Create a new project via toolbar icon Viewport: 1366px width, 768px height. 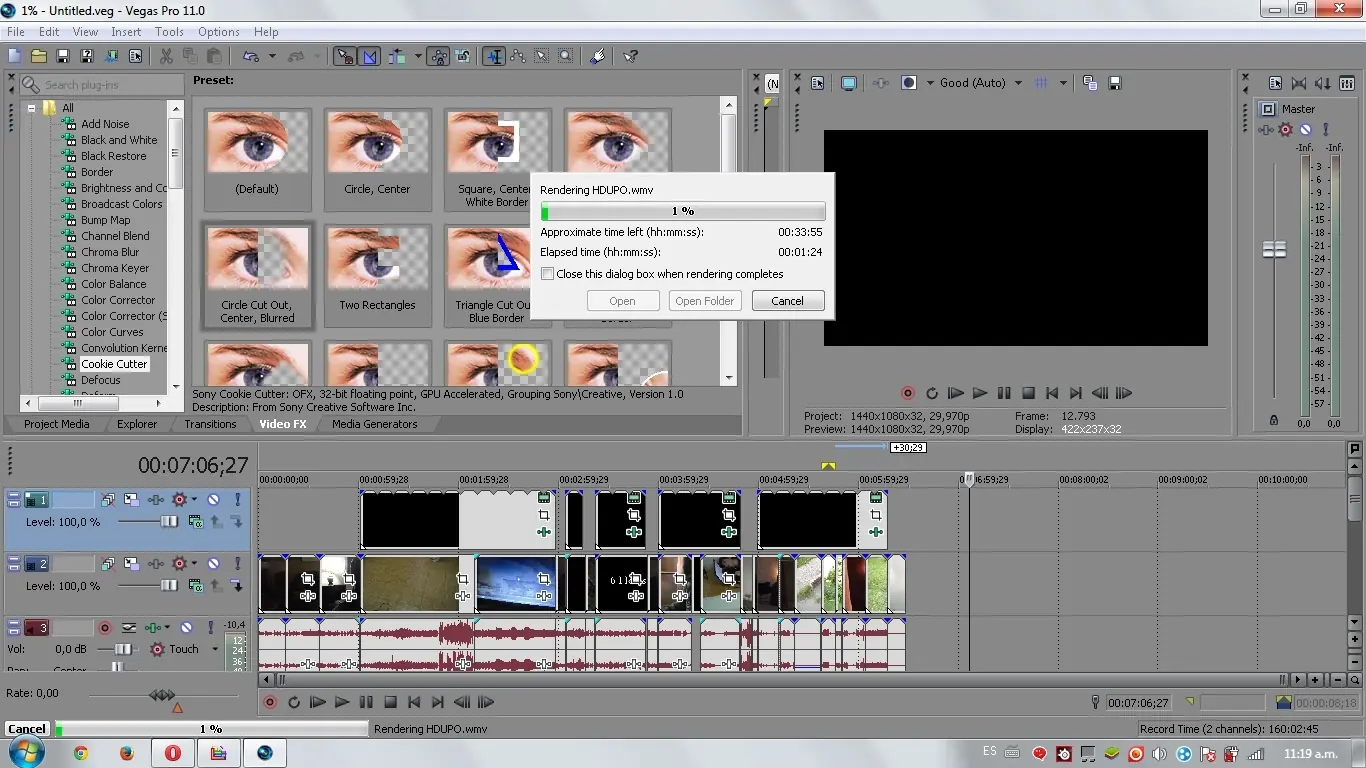coord(15,56)
